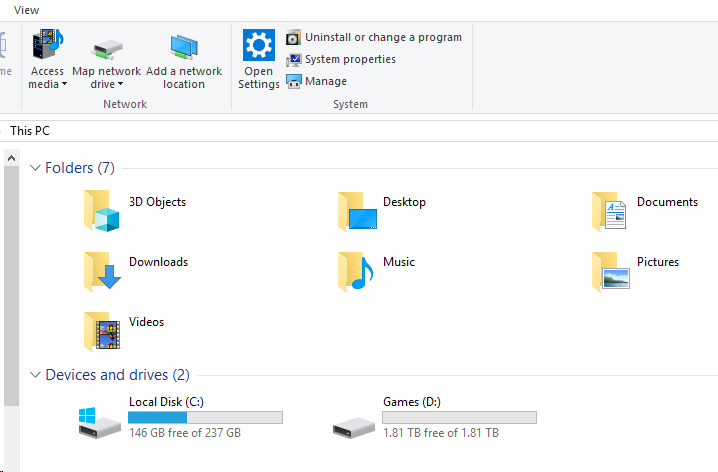Screen dimensions: 718x472
Task: Click Uninstall or change a program label
Action: pyautogui.click(x=383, y=37)
